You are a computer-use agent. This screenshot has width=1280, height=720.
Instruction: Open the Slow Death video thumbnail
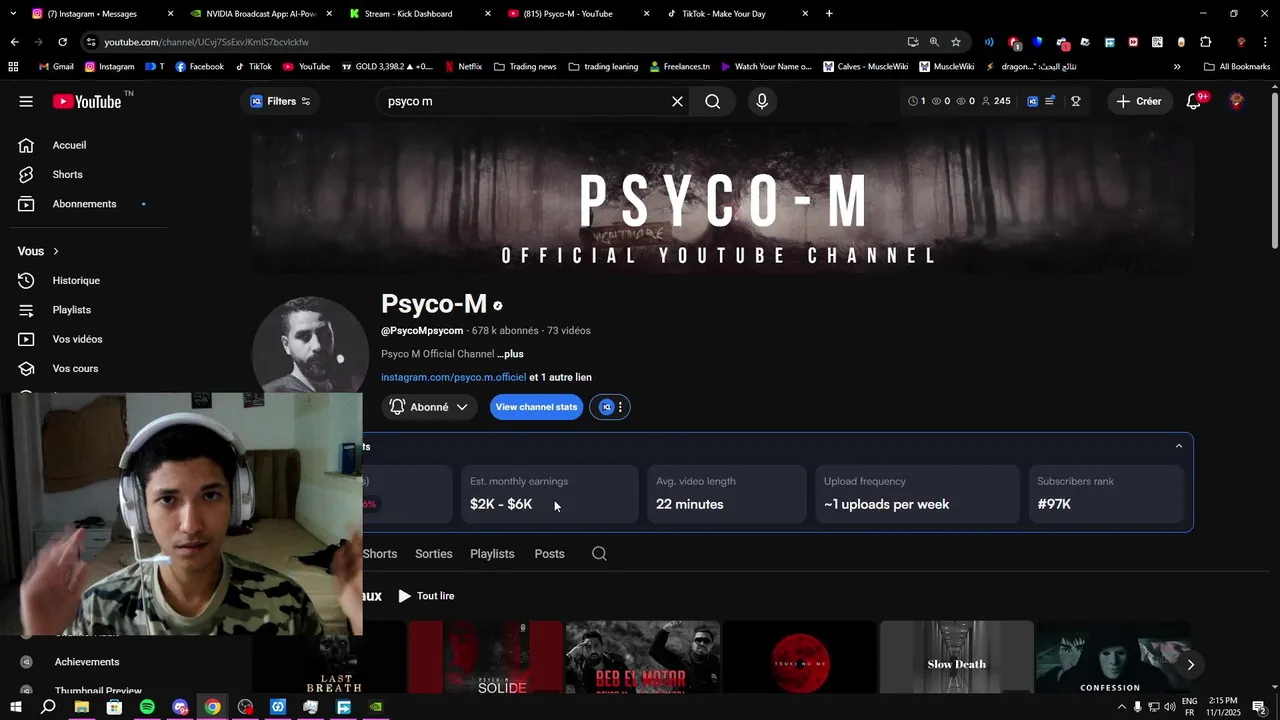[957, 657]
